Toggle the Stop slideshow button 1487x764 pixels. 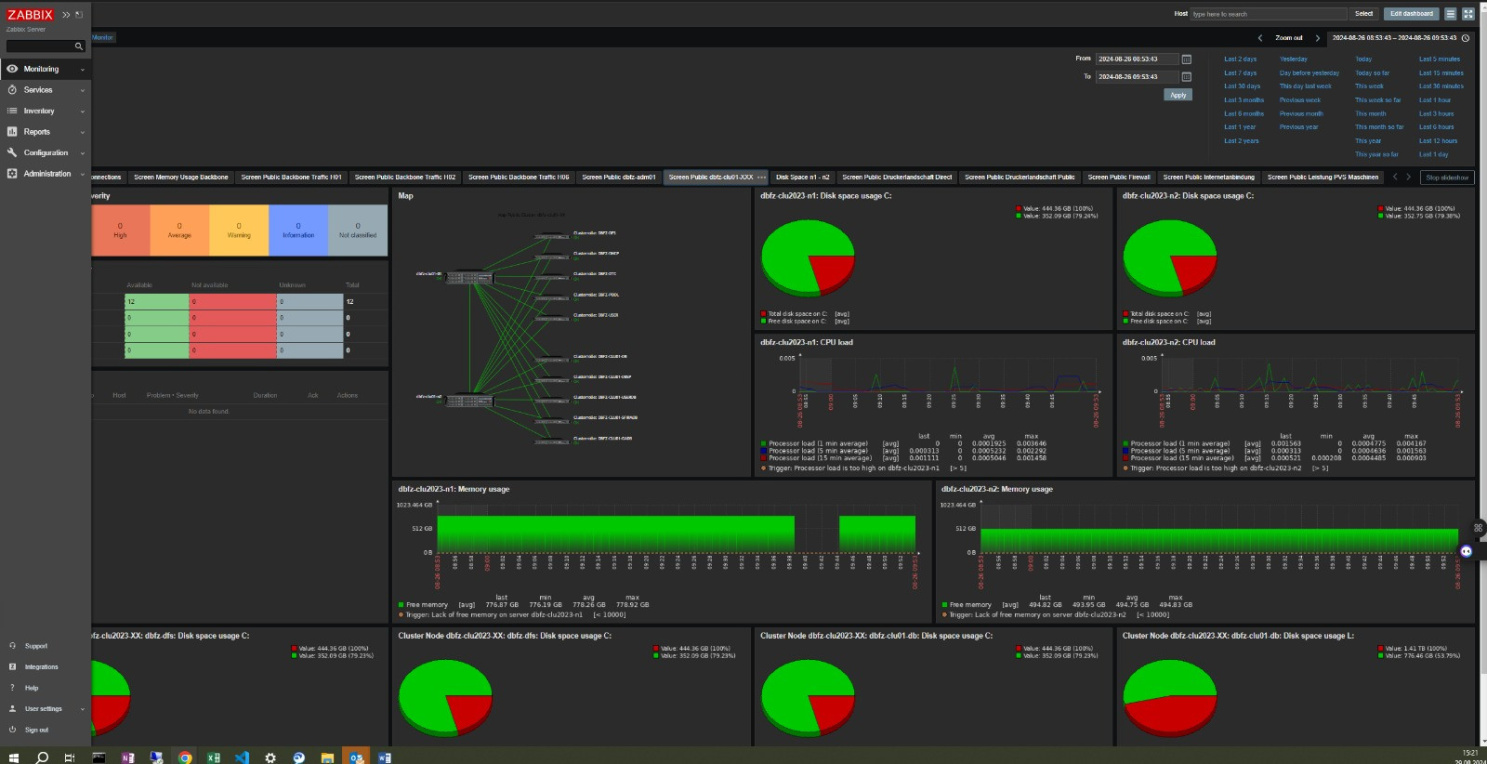click(1447, 177)
